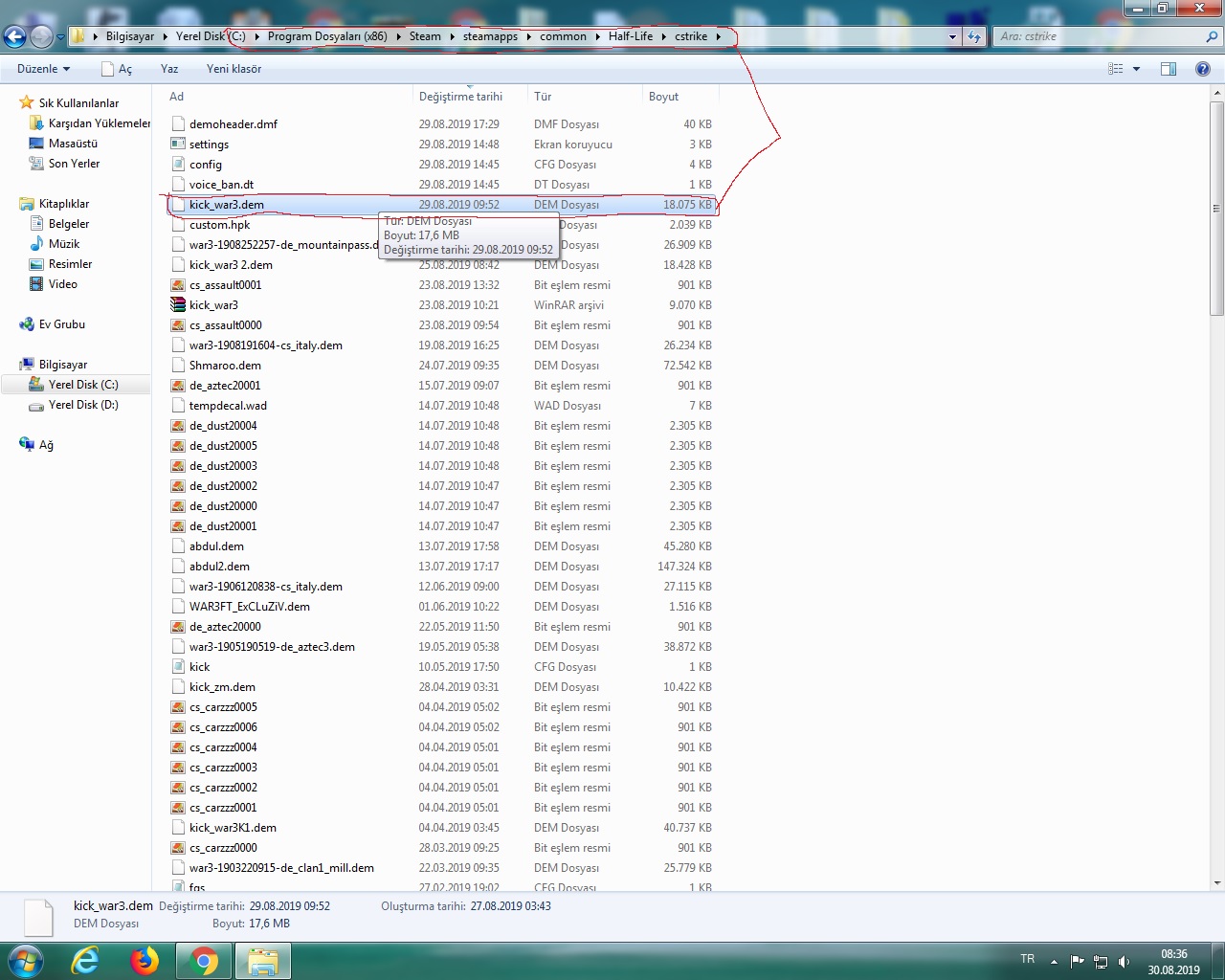Click the change view icon
Screen dimensions: 1225x980
click(x=1115, y=69)
